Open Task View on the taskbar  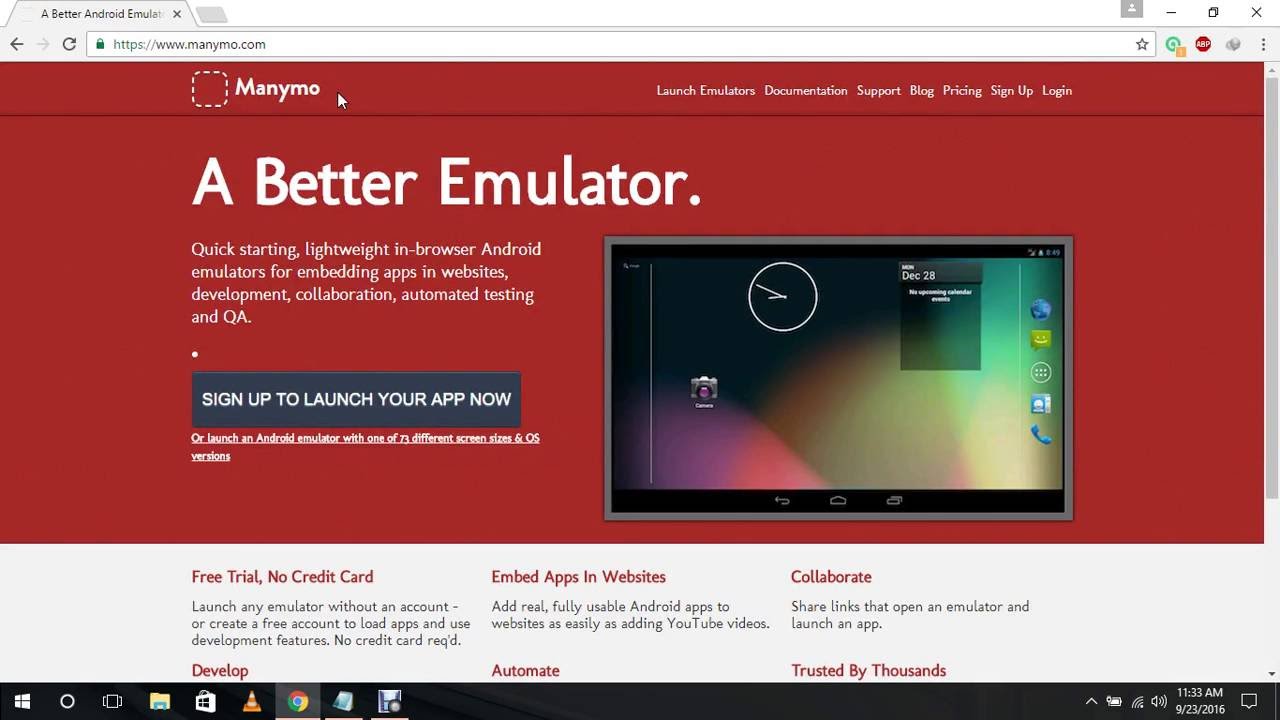(113, 702)
